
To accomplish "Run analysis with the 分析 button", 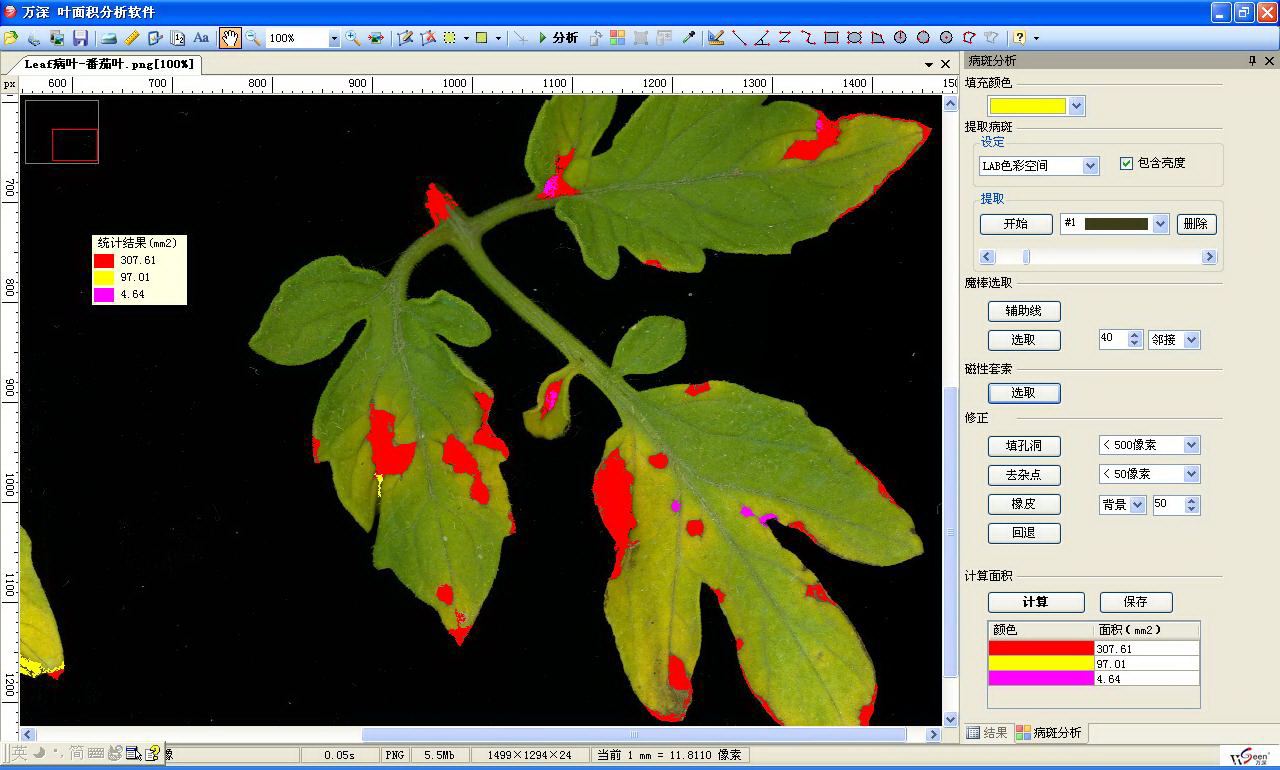I will [558, 38].
